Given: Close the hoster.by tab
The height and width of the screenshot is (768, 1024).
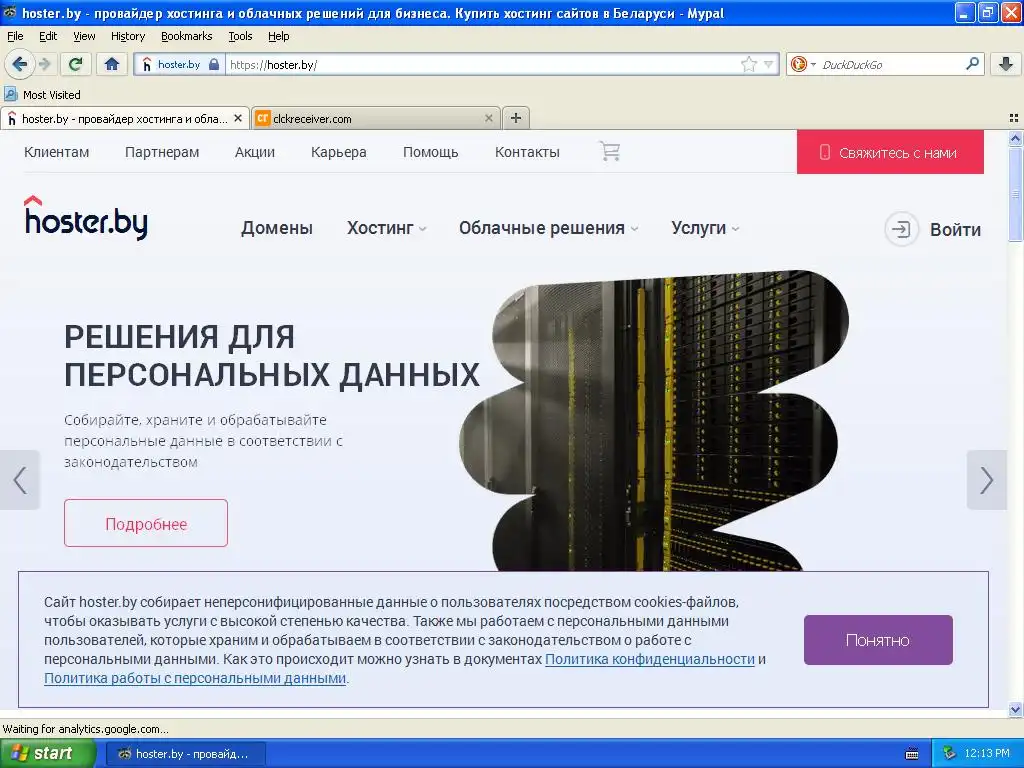Looking at the screenshot, I should click(x=238, y=118).
